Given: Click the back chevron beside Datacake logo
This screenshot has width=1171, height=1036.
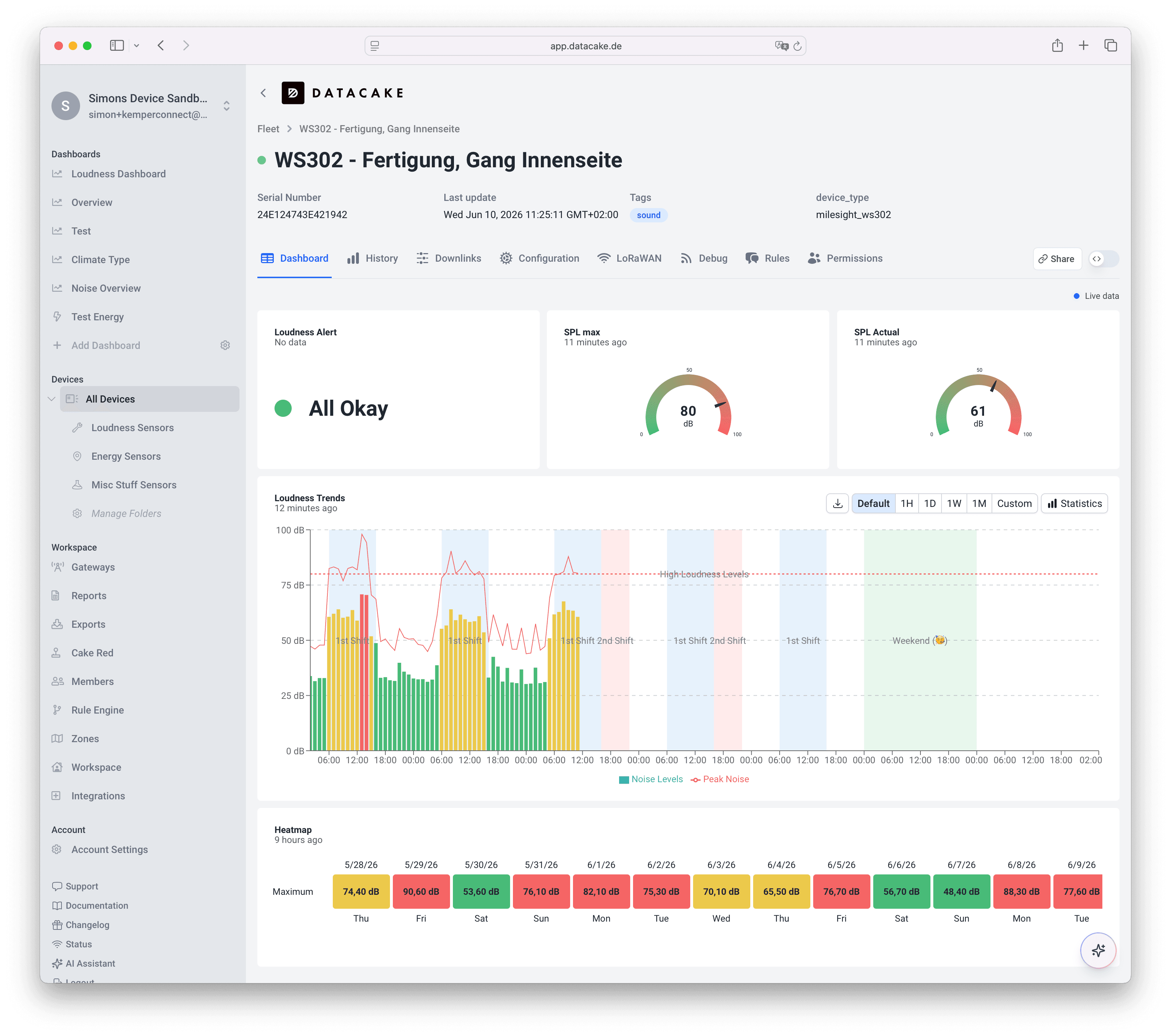Looking at the screenshot, I should click(x=263, y=93).
